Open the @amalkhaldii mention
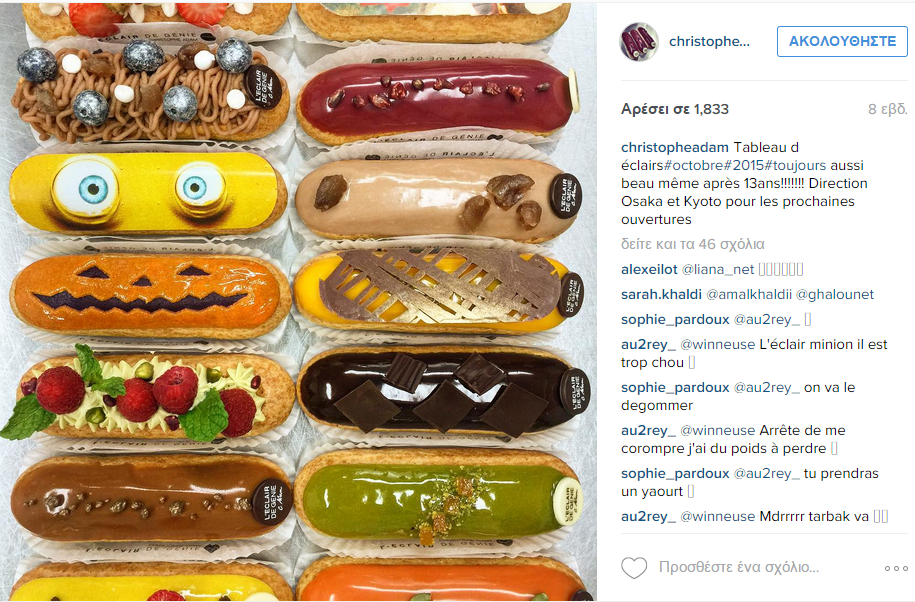 pyautogui.click(x=749, y=295)
